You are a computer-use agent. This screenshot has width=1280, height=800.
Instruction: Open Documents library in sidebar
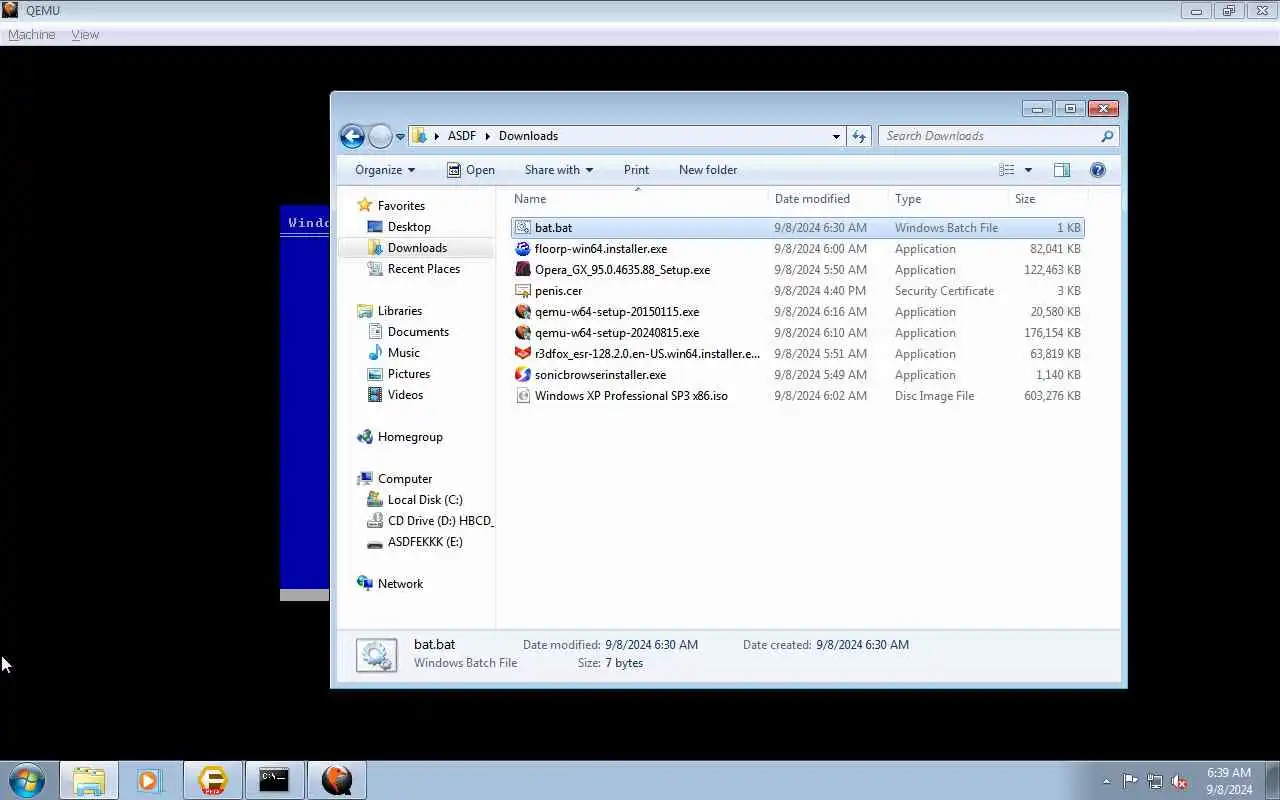[x=418, y=332]
